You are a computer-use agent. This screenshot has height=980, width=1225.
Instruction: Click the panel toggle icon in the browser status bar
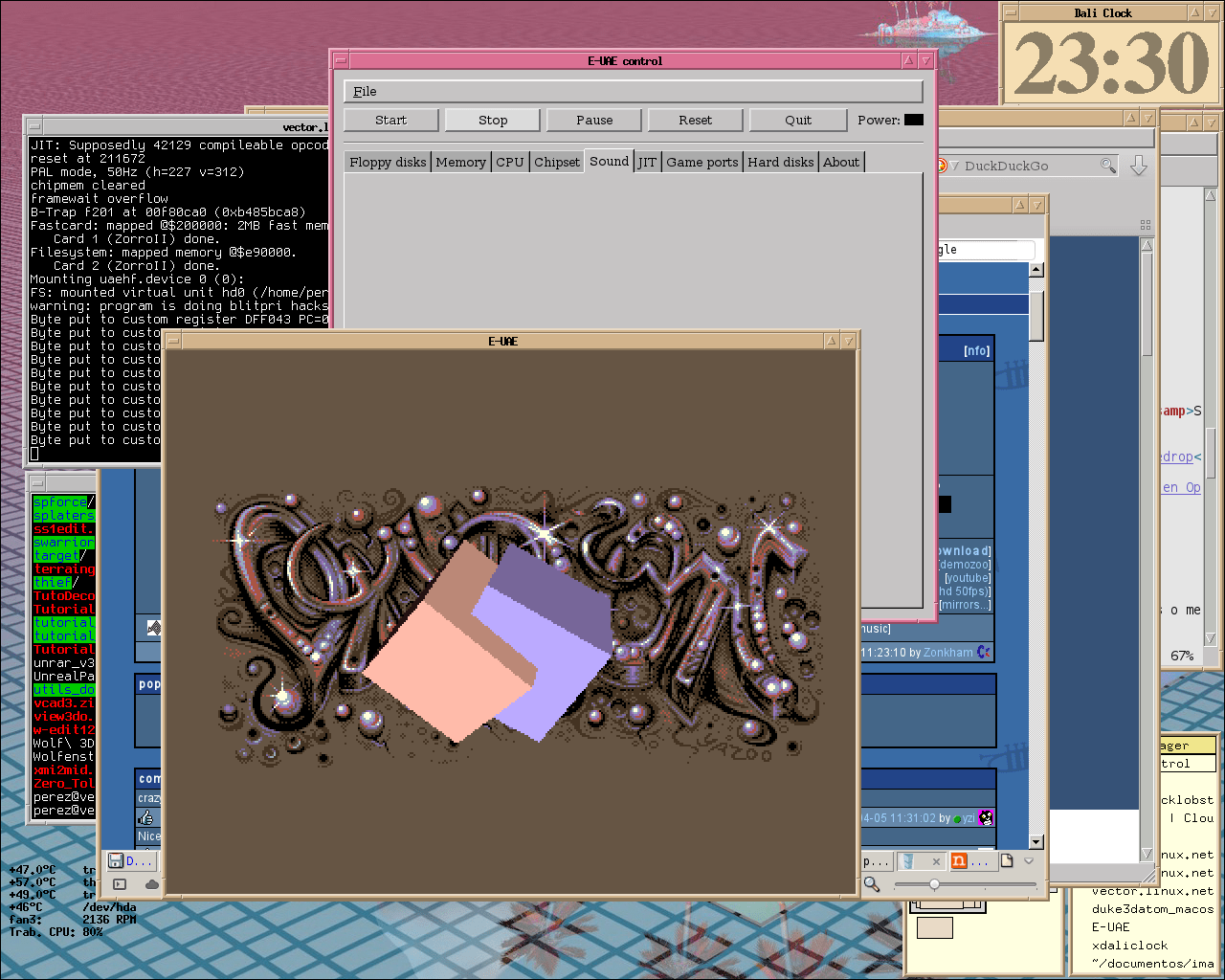coord(120,884)
